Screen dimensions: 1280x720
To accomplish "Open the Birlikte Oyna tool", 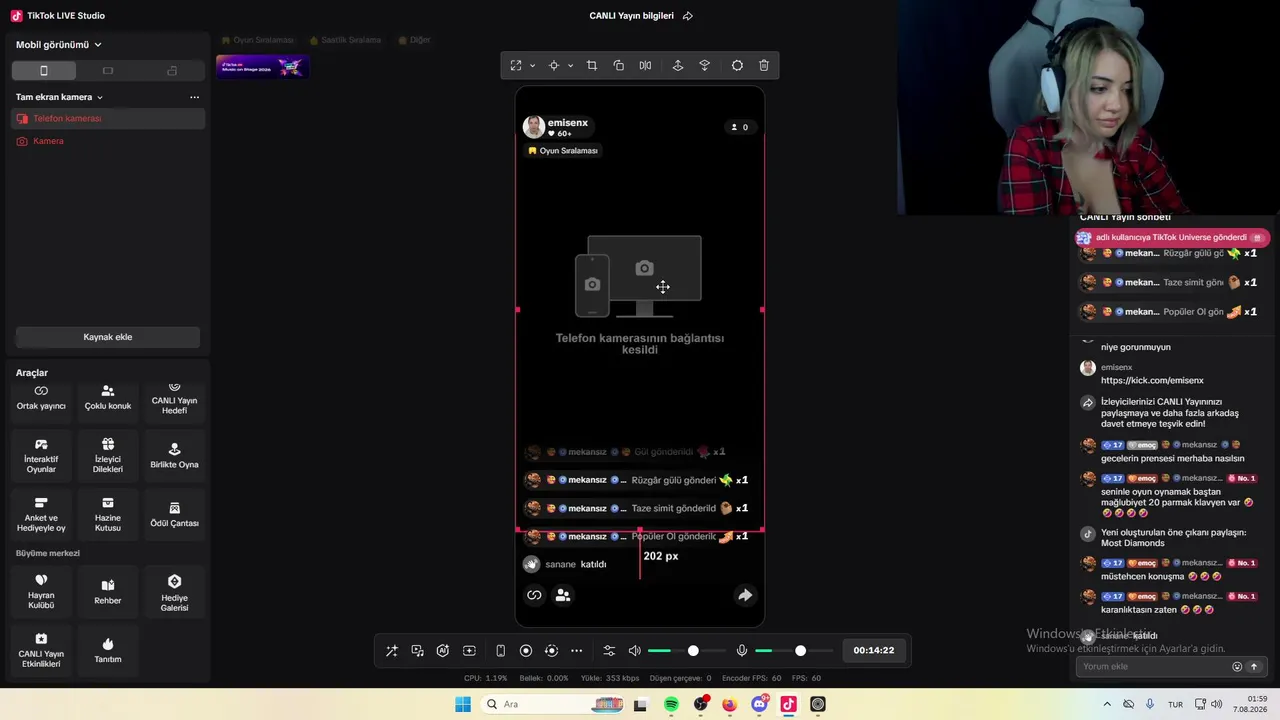I will (174, 456).
